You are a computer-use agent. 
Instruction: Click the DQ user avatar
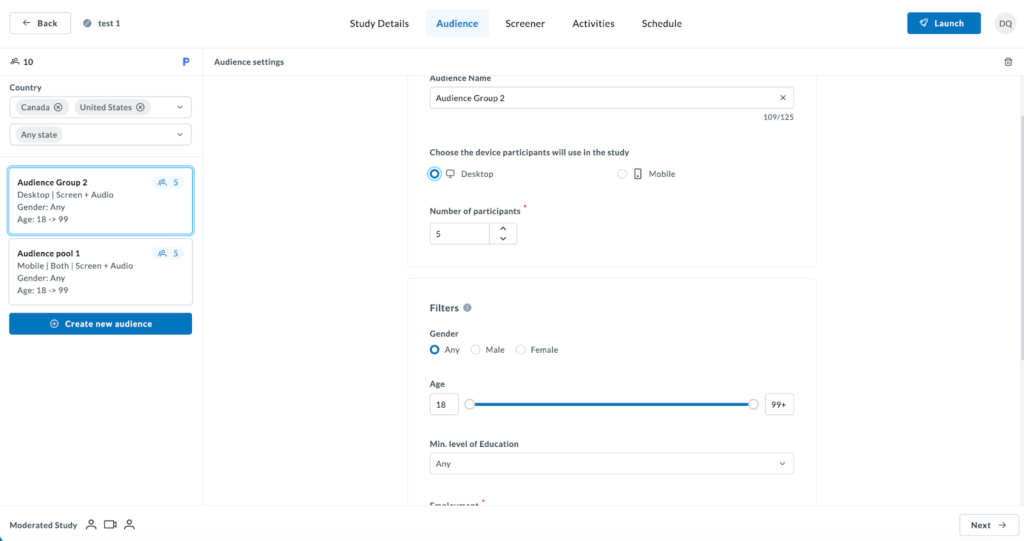[1004, 23]
